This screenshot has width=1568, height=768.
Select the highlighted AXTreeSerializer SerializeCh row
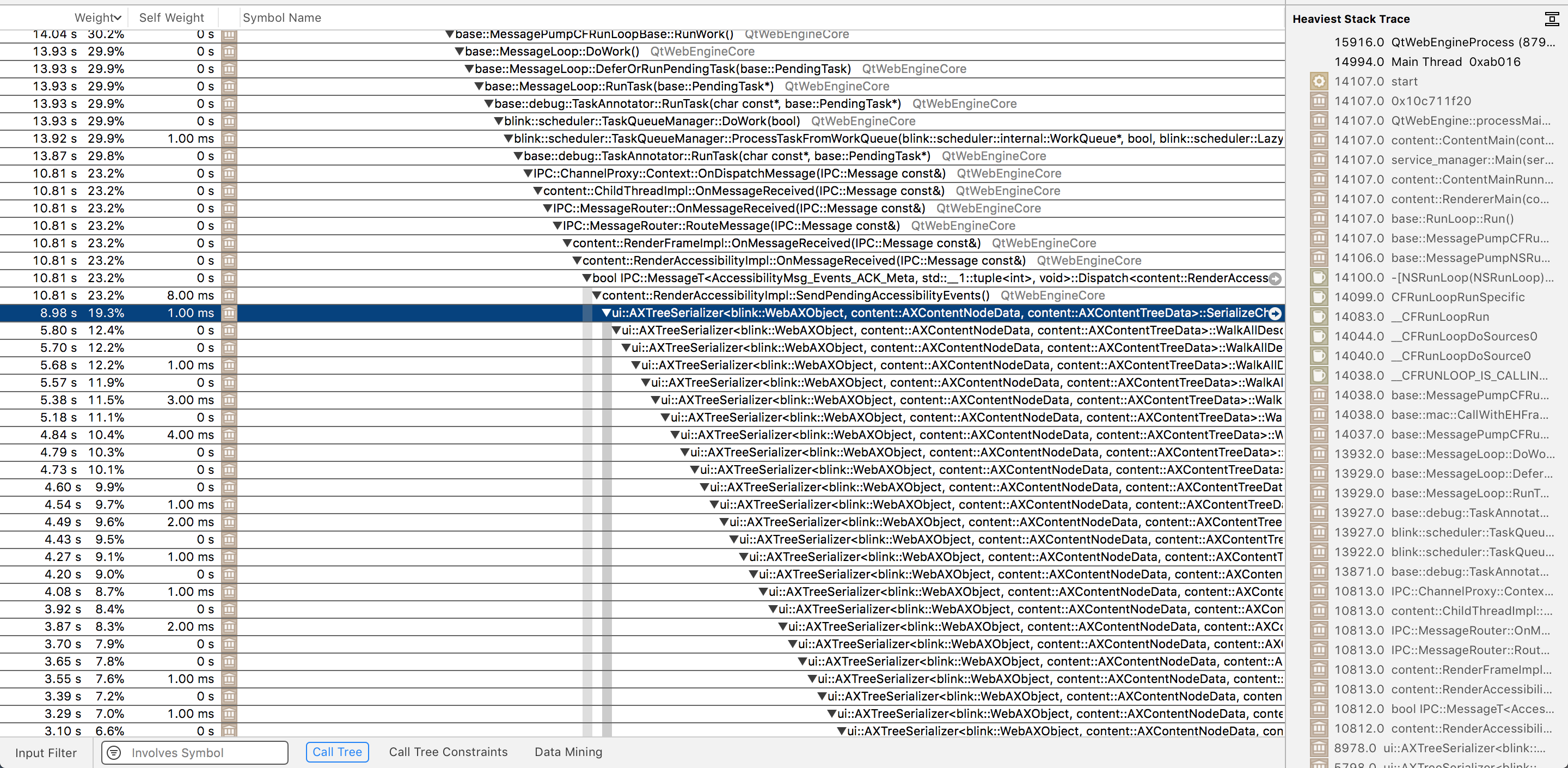click(913, 313)
